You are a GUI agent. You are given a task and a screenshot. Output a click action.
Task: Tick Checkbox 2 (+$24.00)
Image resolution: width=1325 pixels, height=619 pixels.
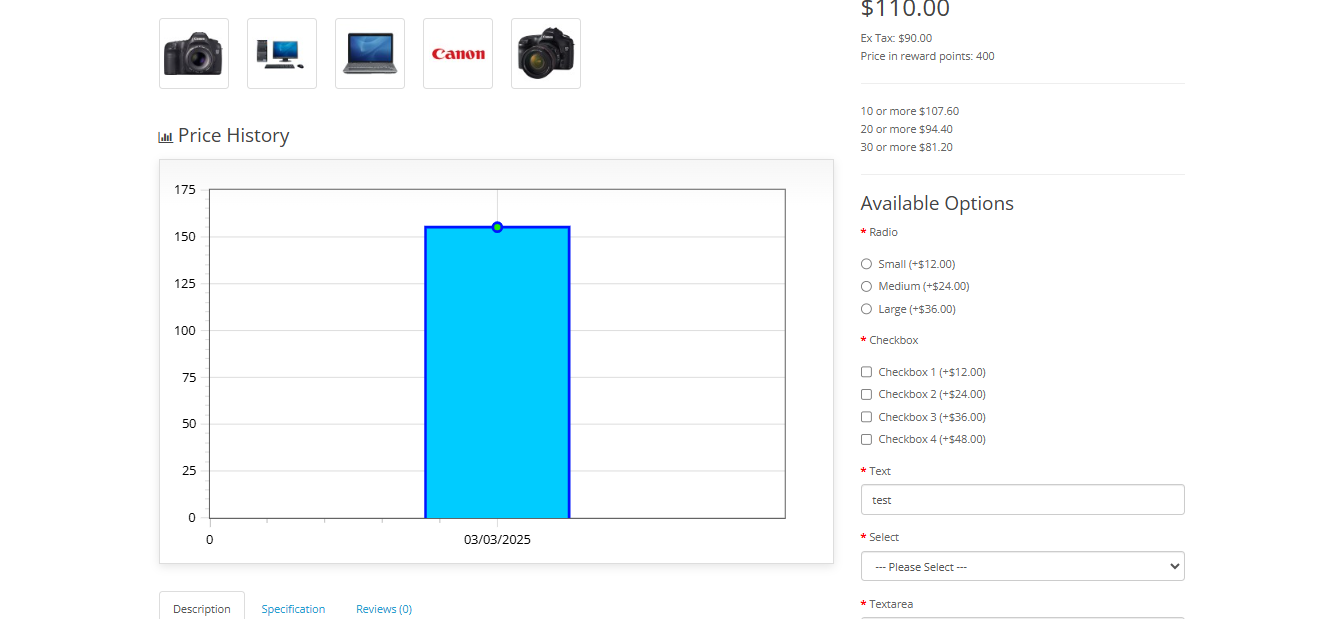coord(866,394)
